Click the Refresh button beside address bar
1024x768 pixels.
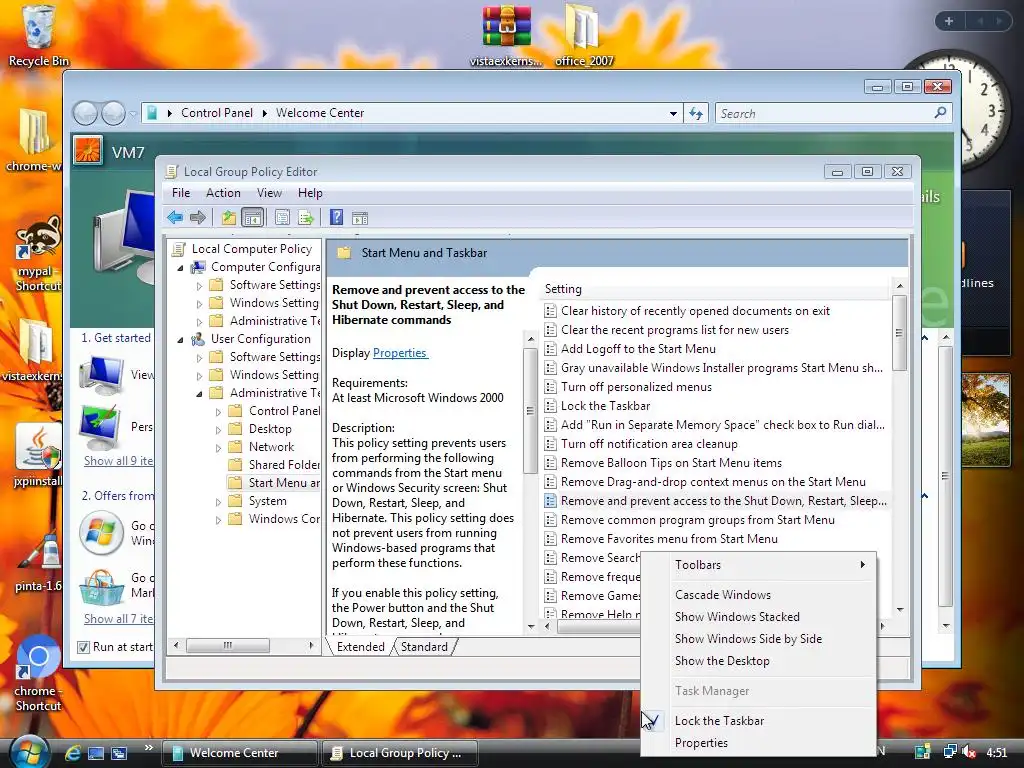pyautogui.click(x=696, y=114)
